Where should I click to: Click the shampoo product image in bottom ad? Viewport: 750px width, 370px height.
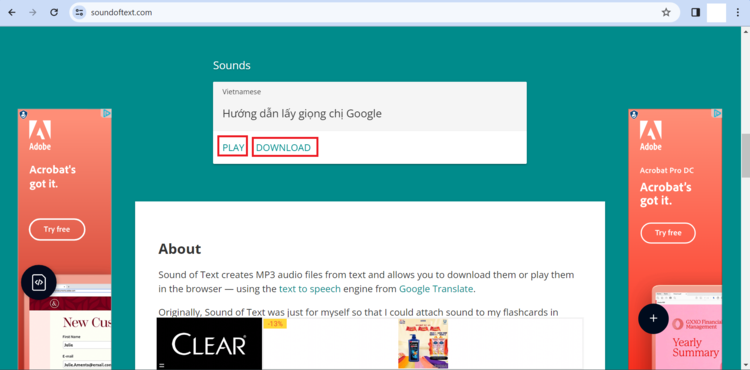[x=423, y=344]
